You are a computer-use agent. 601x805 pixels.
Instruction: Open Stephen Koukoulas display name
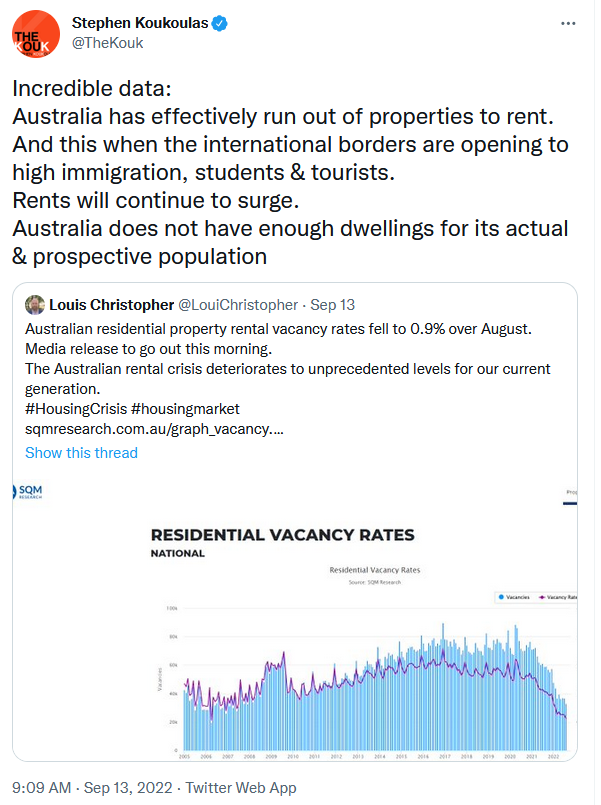coord(138,23)
